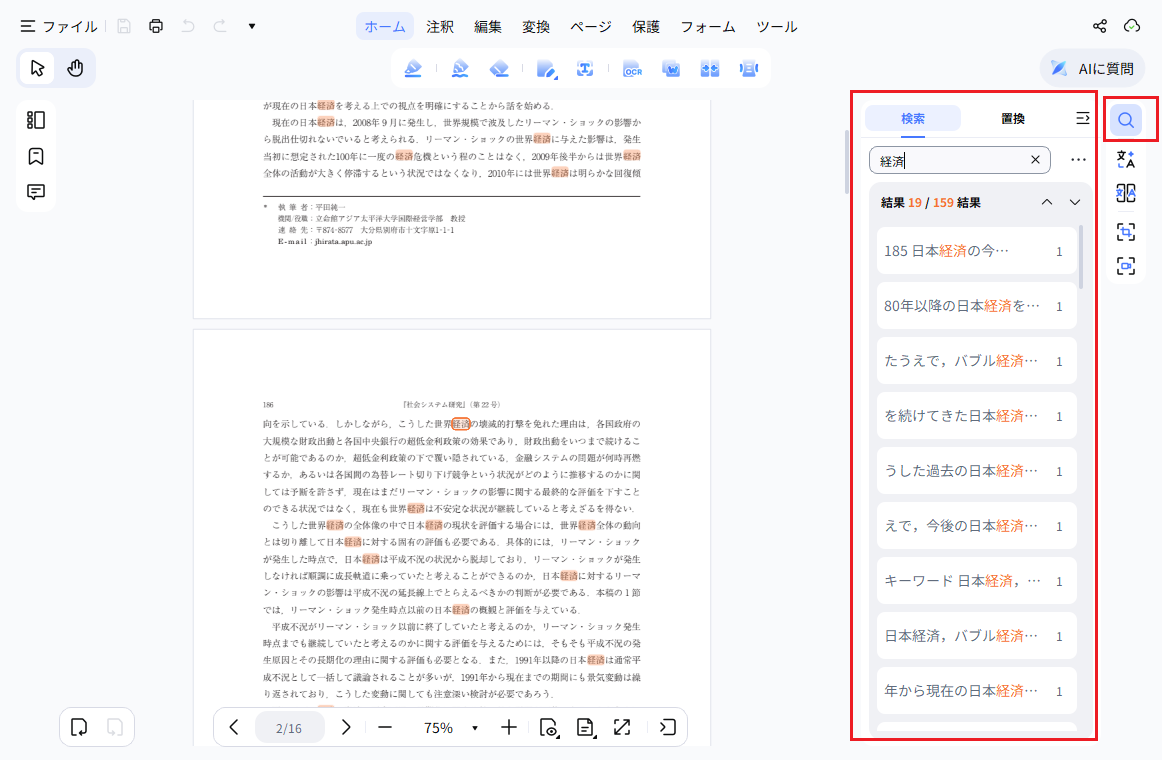
Task: Click the cloud upload icon
Action: point(1132,27)
